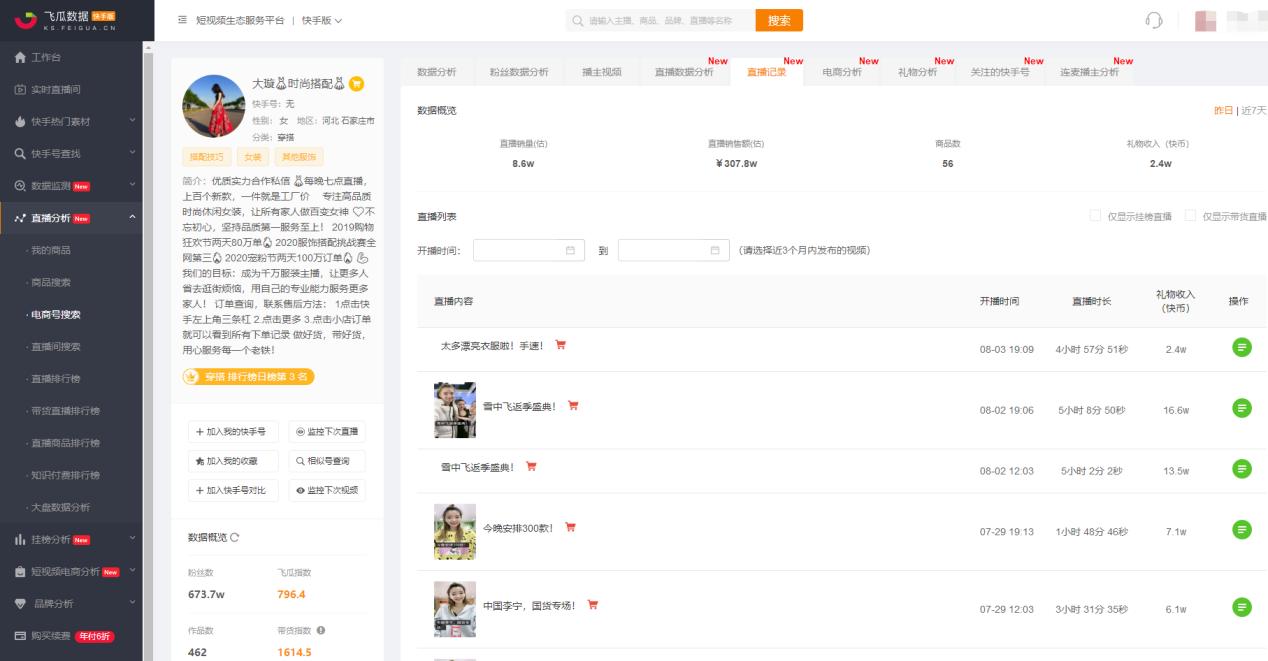Click the headset support icon at top right
Screen dimensions: 1268x661
1151,18
